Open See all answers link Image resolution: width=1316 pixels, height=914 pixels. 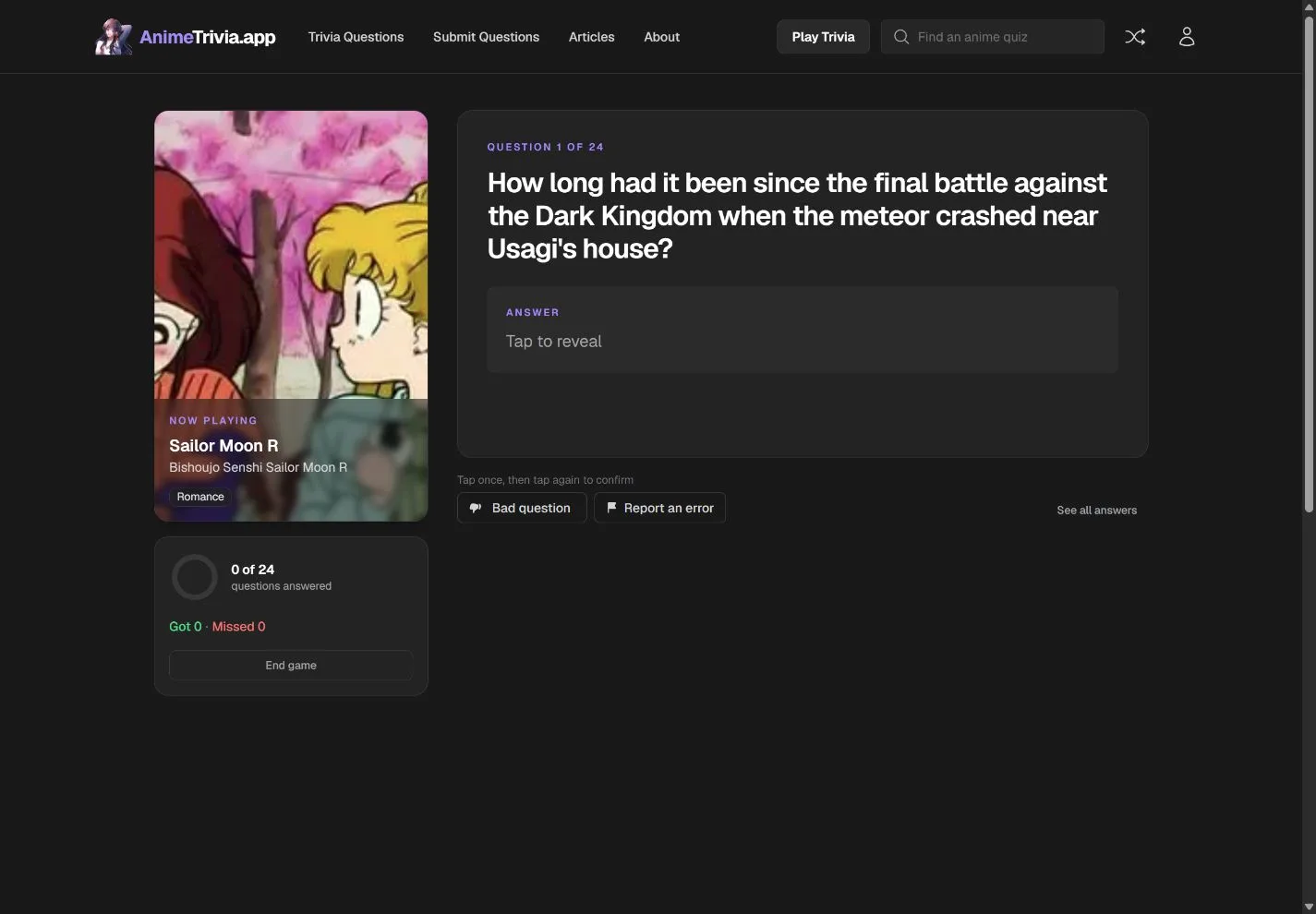pyautogui.click(x=1096, y=510)
